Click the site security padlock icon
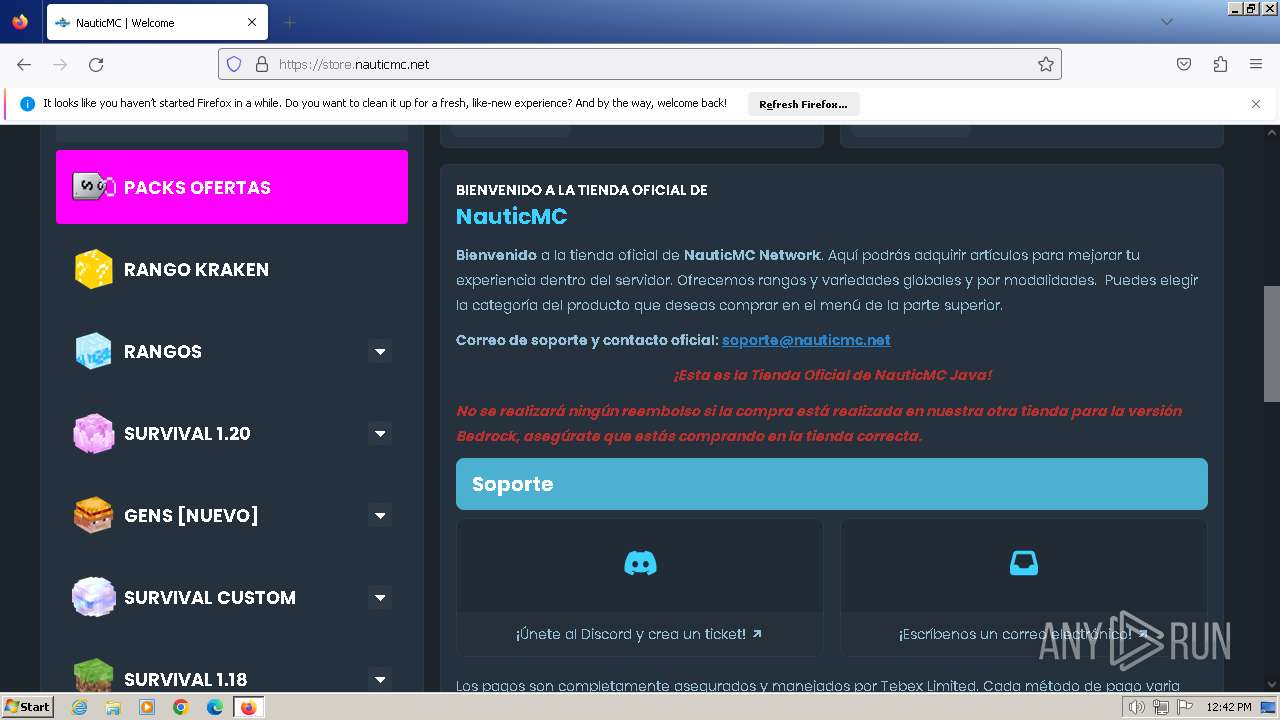This screenshot has height=720, width=1280. click(262, 64)
